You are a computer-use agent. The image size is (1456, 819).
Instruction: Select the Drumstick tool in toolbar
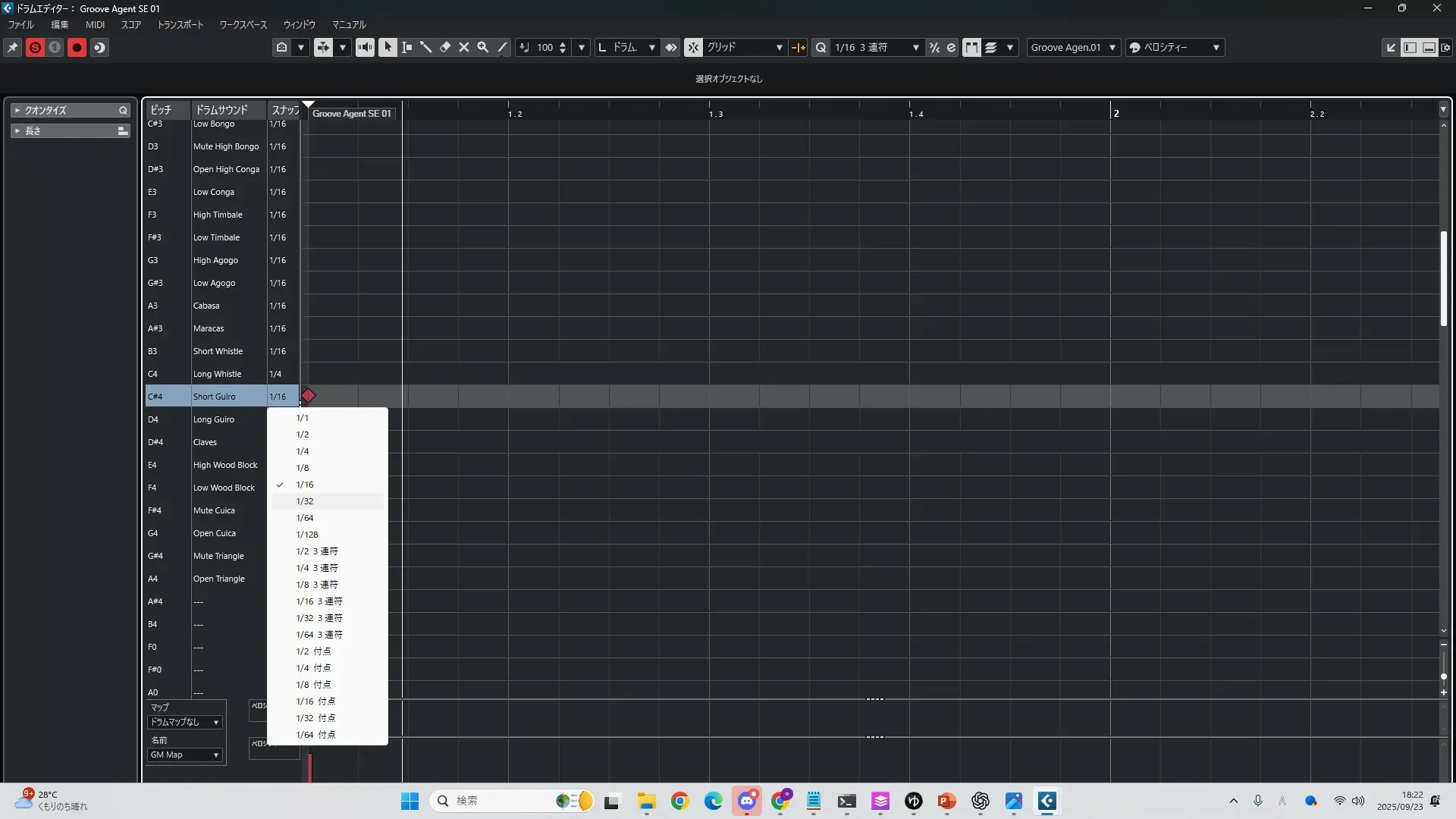tap(426, 47)
